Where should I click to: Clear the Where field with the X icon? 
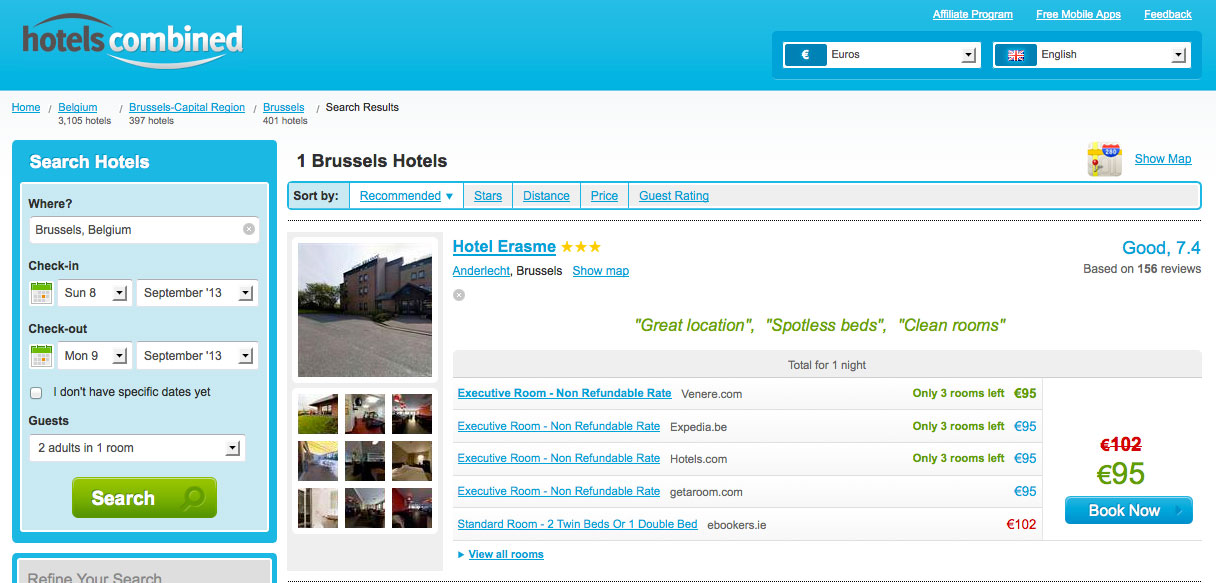click(x=249, y=229)
